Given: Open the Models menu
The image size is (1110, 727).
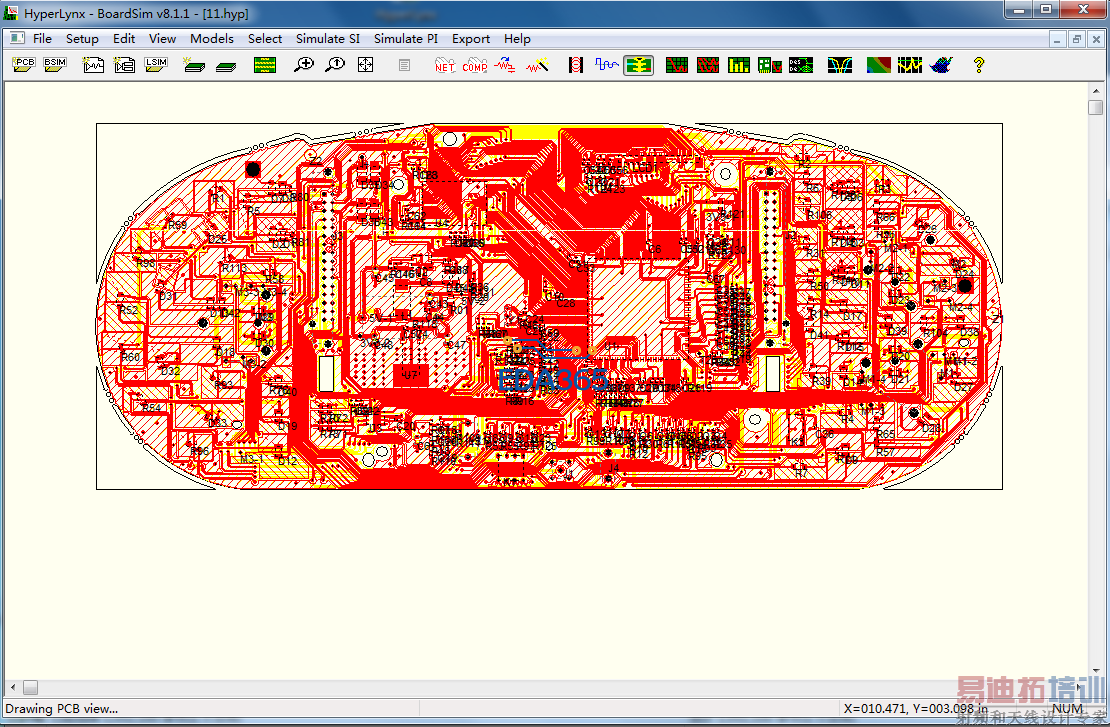Looking at the screenshot, I should tap(212, 39).
